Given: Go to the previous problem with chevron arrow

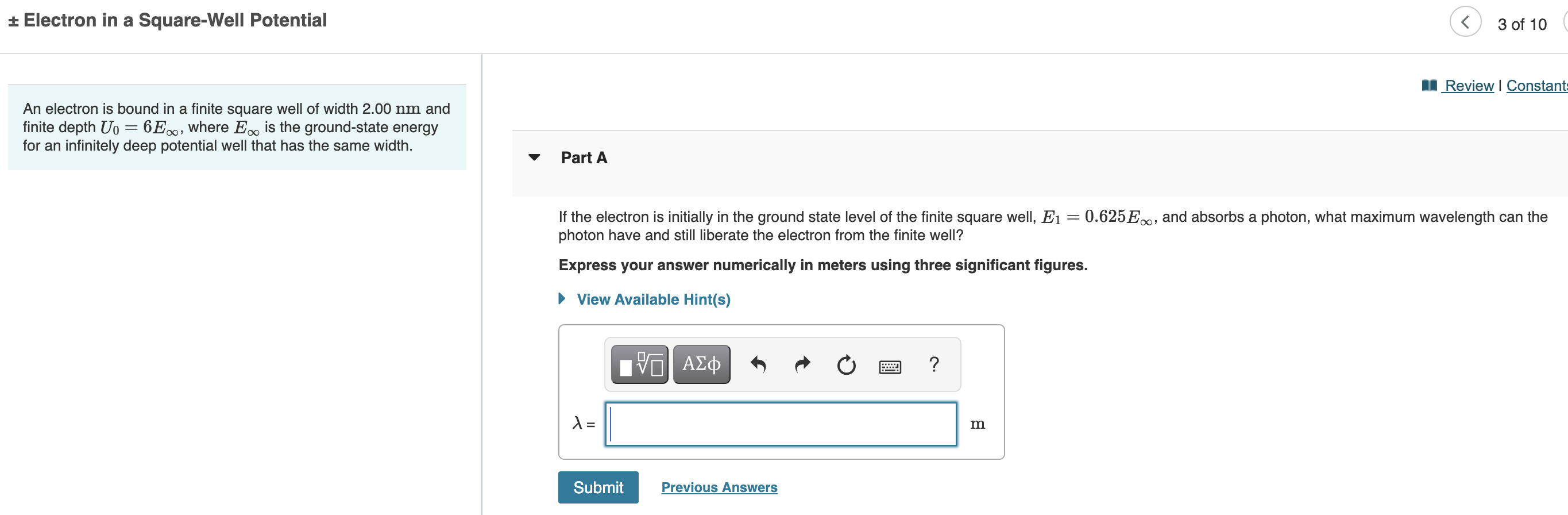Looking at the screenshot, I should [x=1465, y=21].
